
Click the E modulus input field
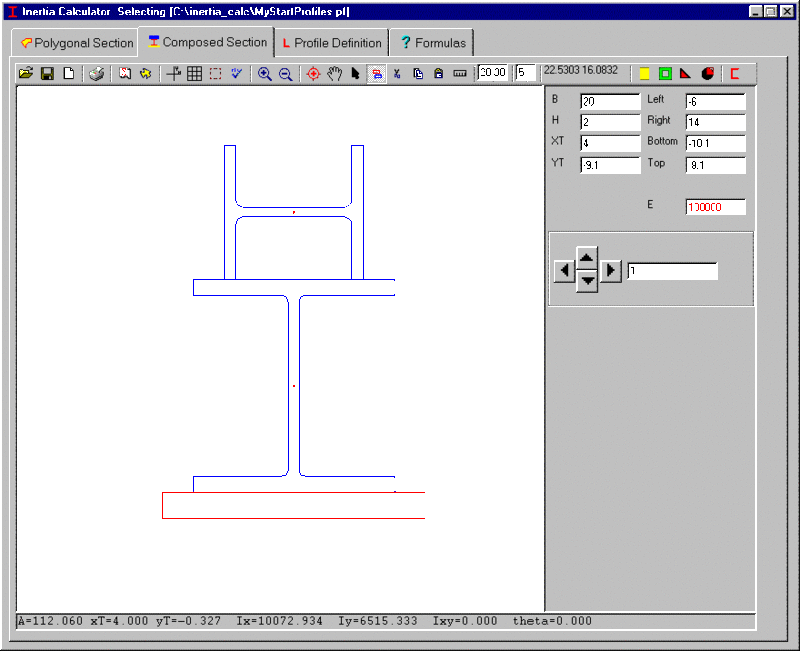(714, 206)
